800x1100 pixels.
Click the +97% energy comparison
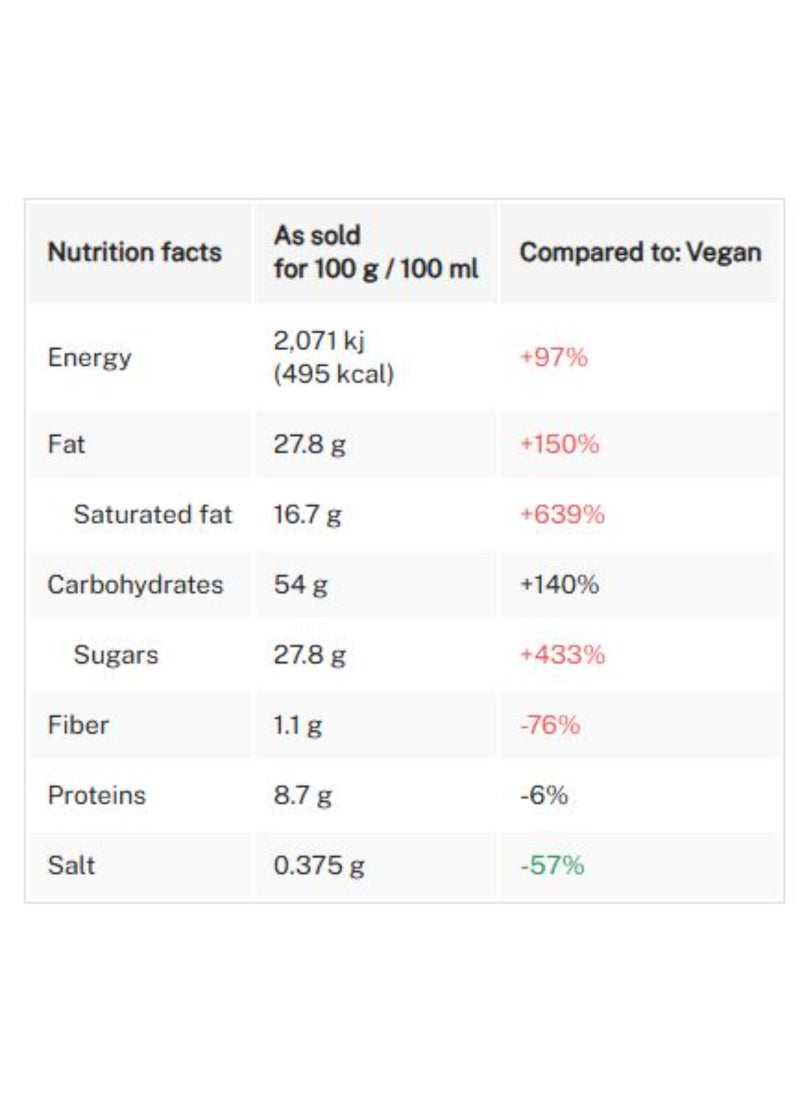coord(554,357)
